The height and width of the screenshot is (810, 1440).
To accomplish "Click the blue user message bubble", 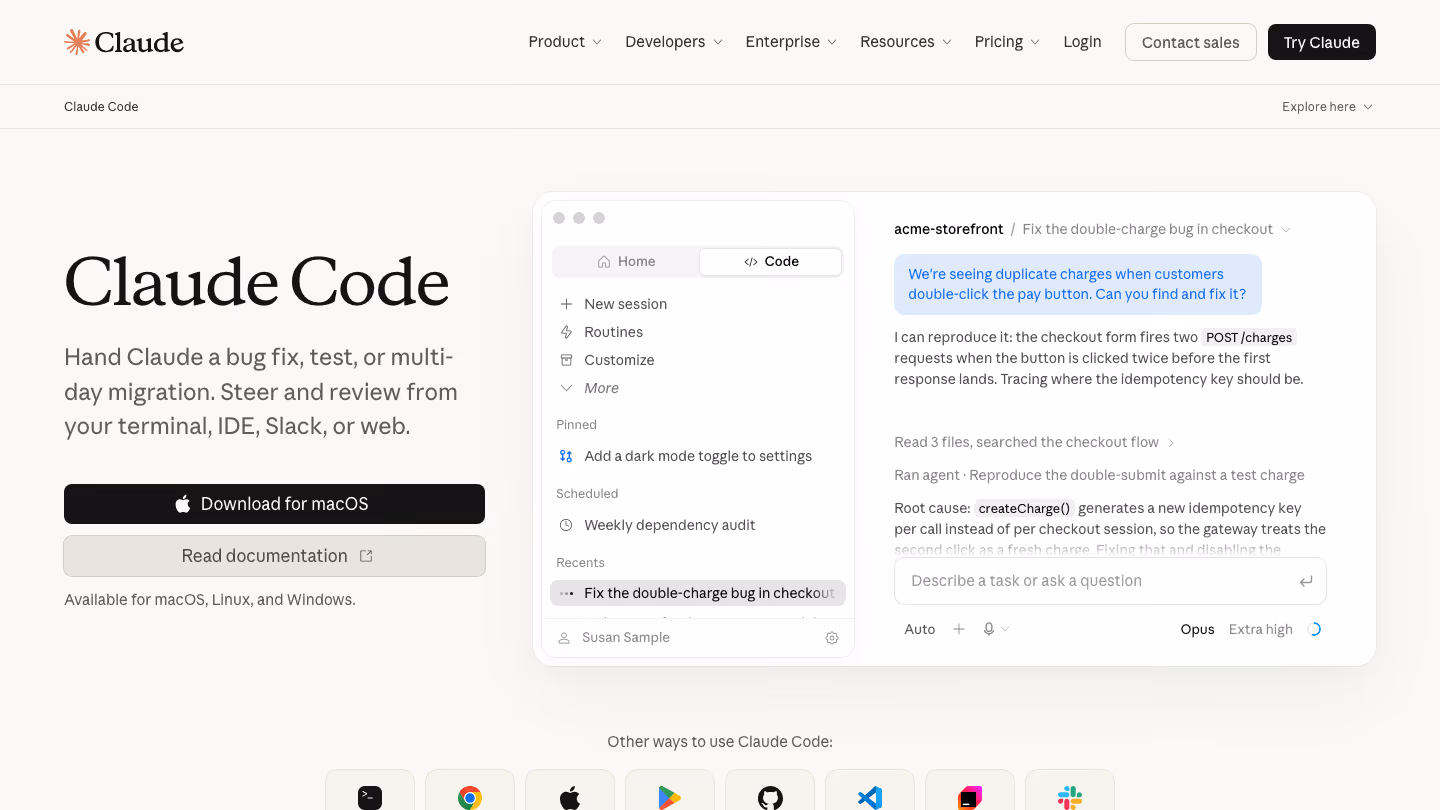I will click(1078, 284).
